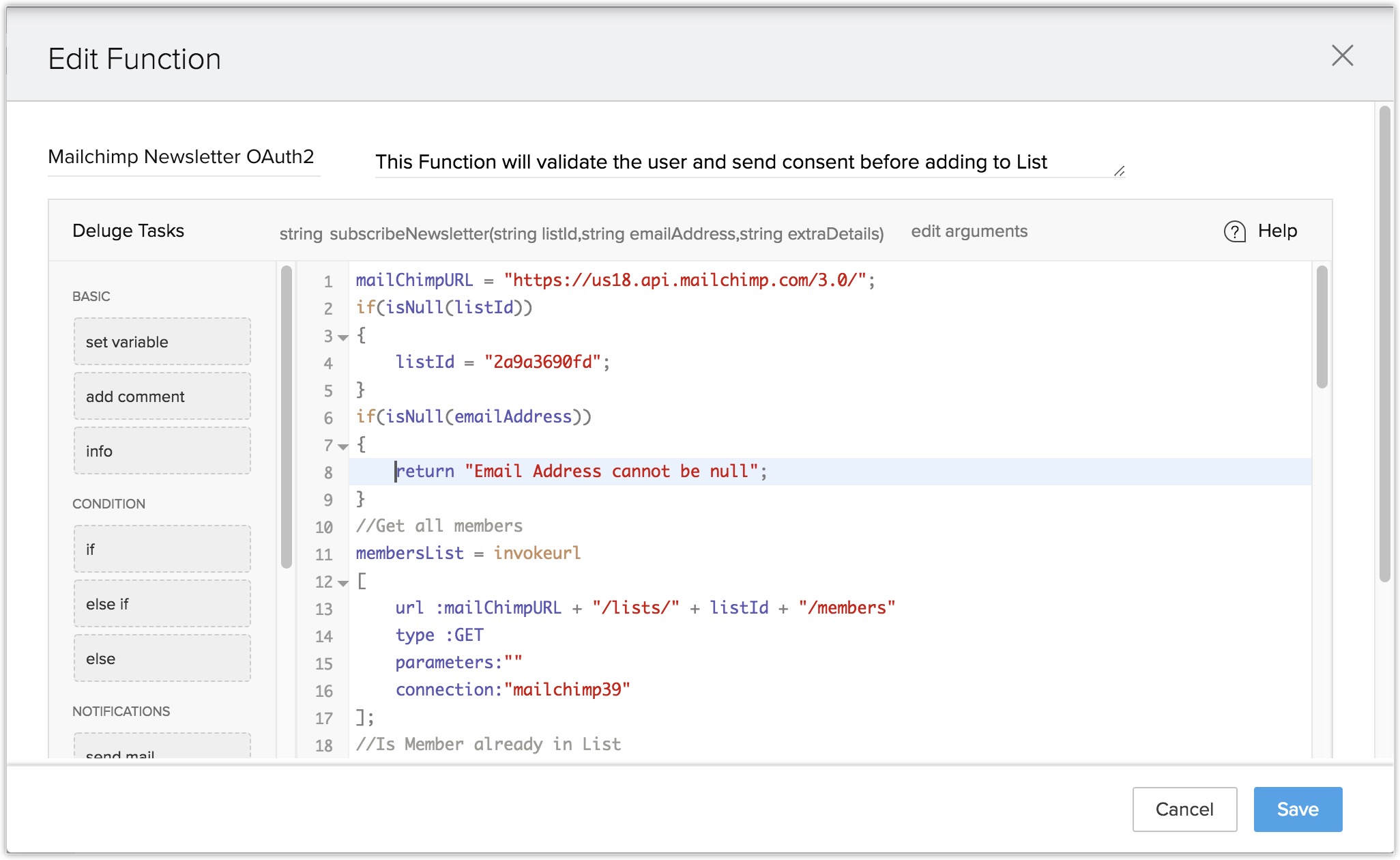
Task: Click the function name field Mailchimp Newsletter OAuth2
Action: coord(181,157)
